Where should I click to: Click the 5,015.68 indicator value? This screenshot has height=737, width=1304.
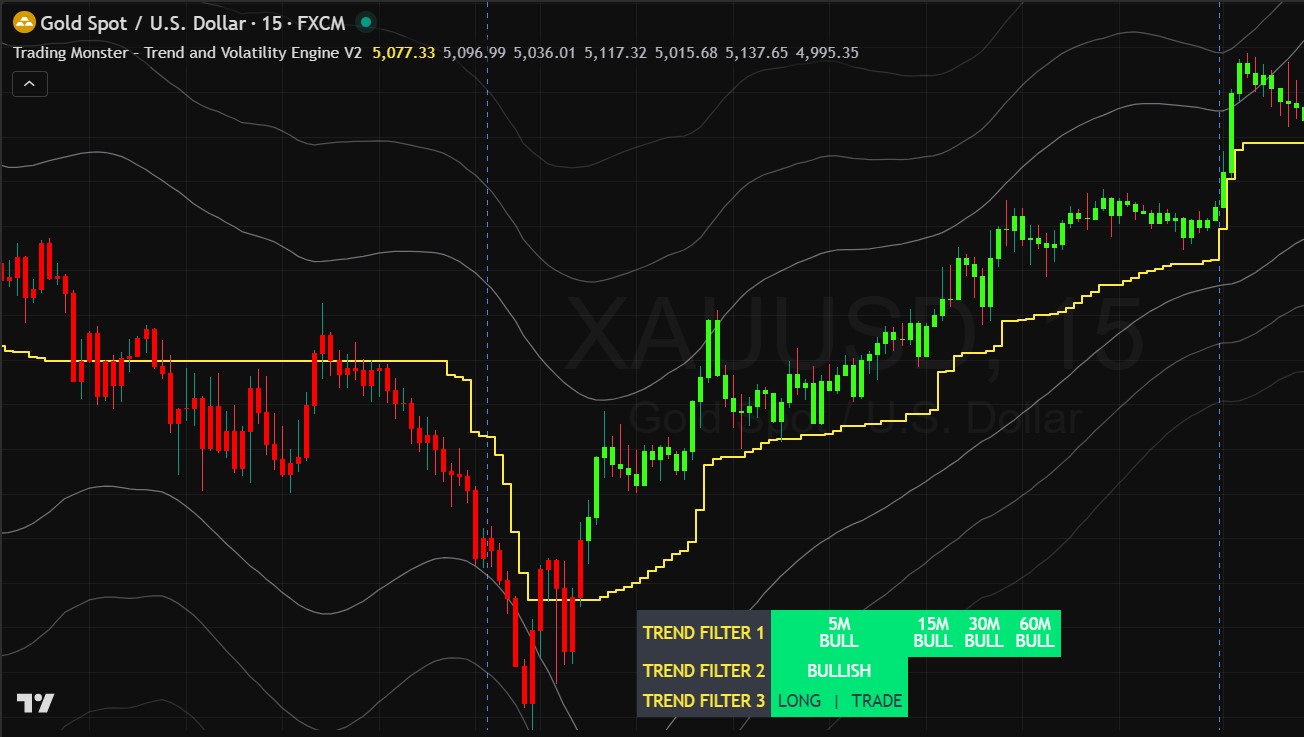tap(686, 52)
